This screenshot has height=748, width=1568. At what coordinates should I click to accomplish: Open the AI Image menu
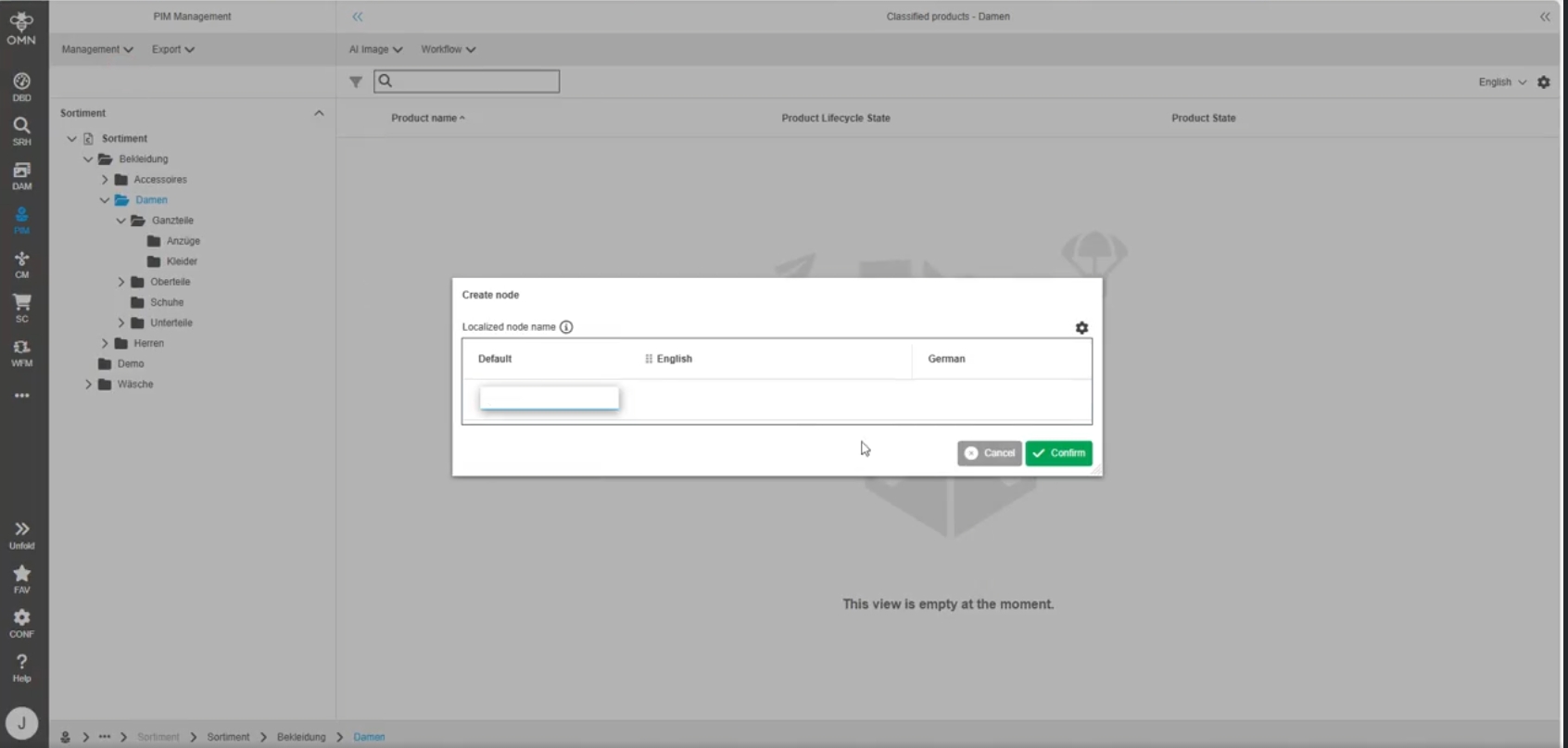[375, 49]
